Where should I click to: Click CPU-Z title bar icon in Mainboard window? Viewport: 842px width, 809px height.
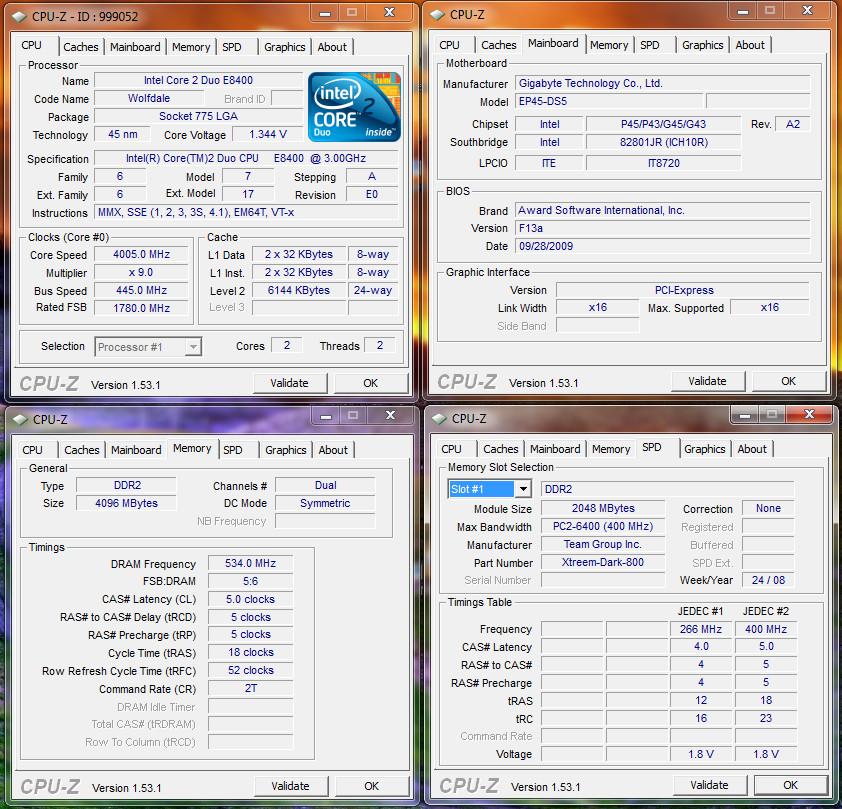[x=438, y=14]
